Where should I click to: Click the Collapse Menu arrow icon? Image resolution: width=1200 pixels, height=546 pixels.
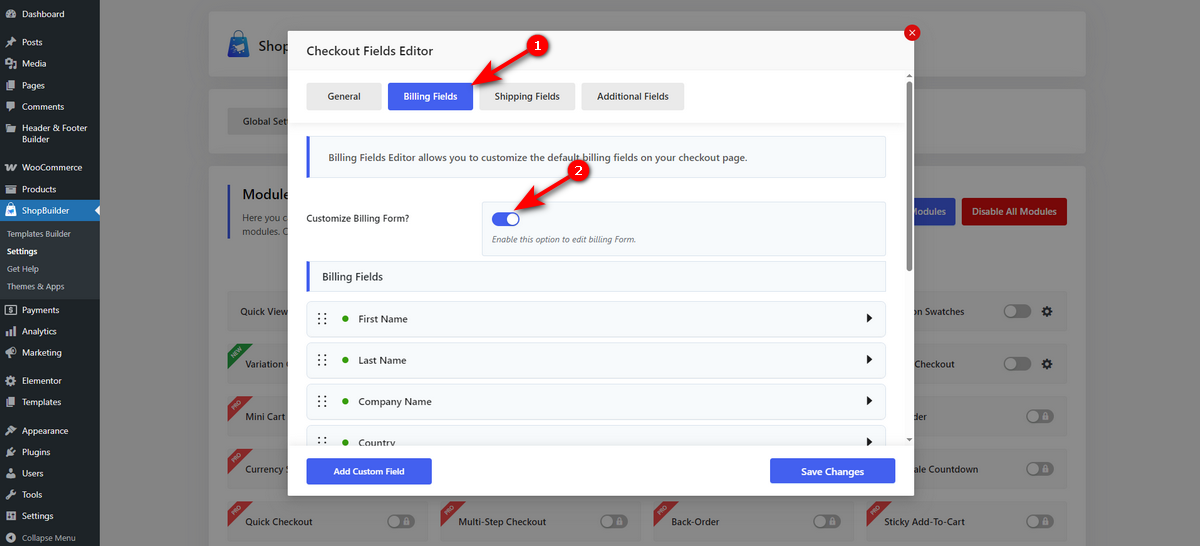tap(10, 537)
